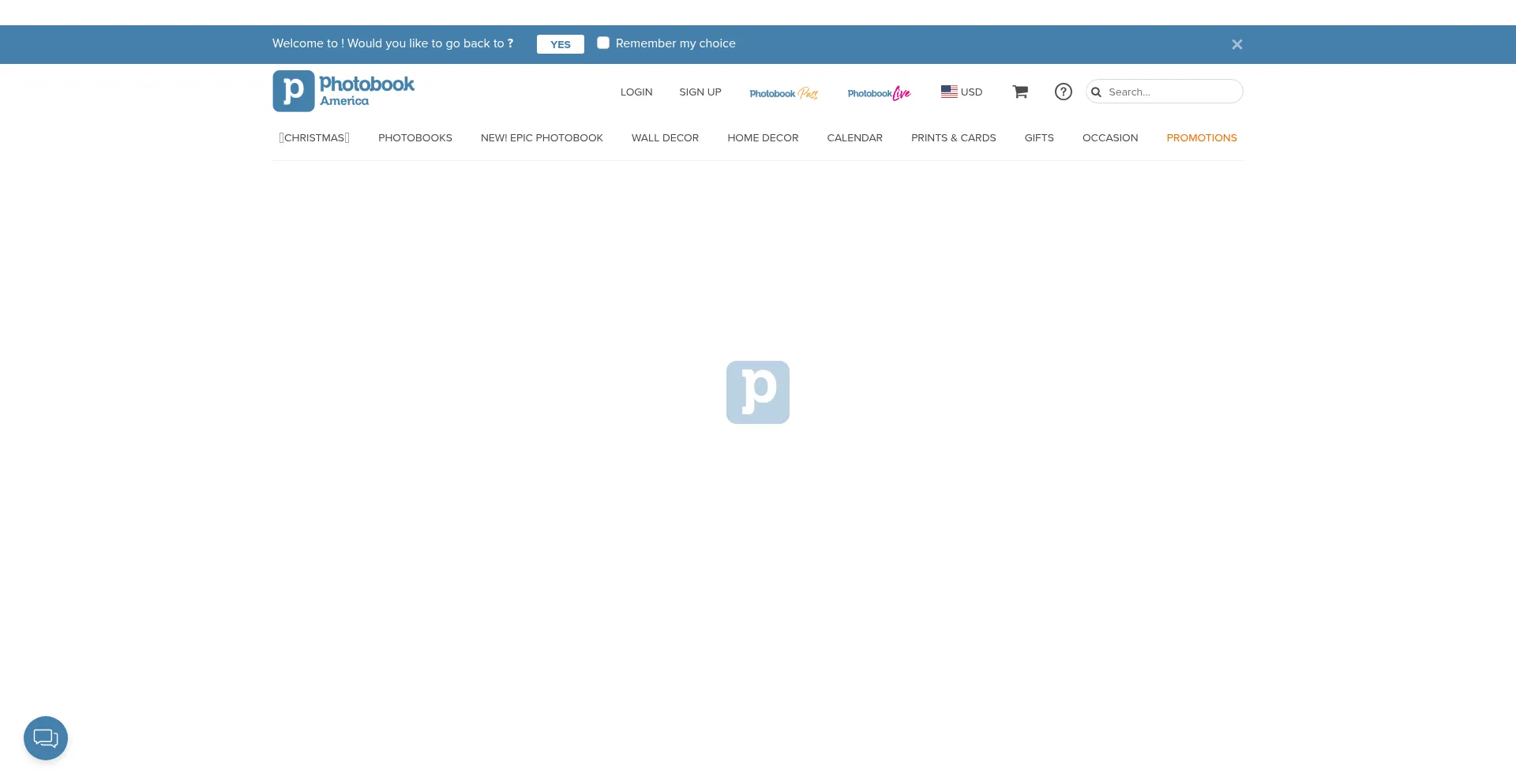Click the help question mark icon
This screenshot has width=1516, height=784.
coord(1064,92)
